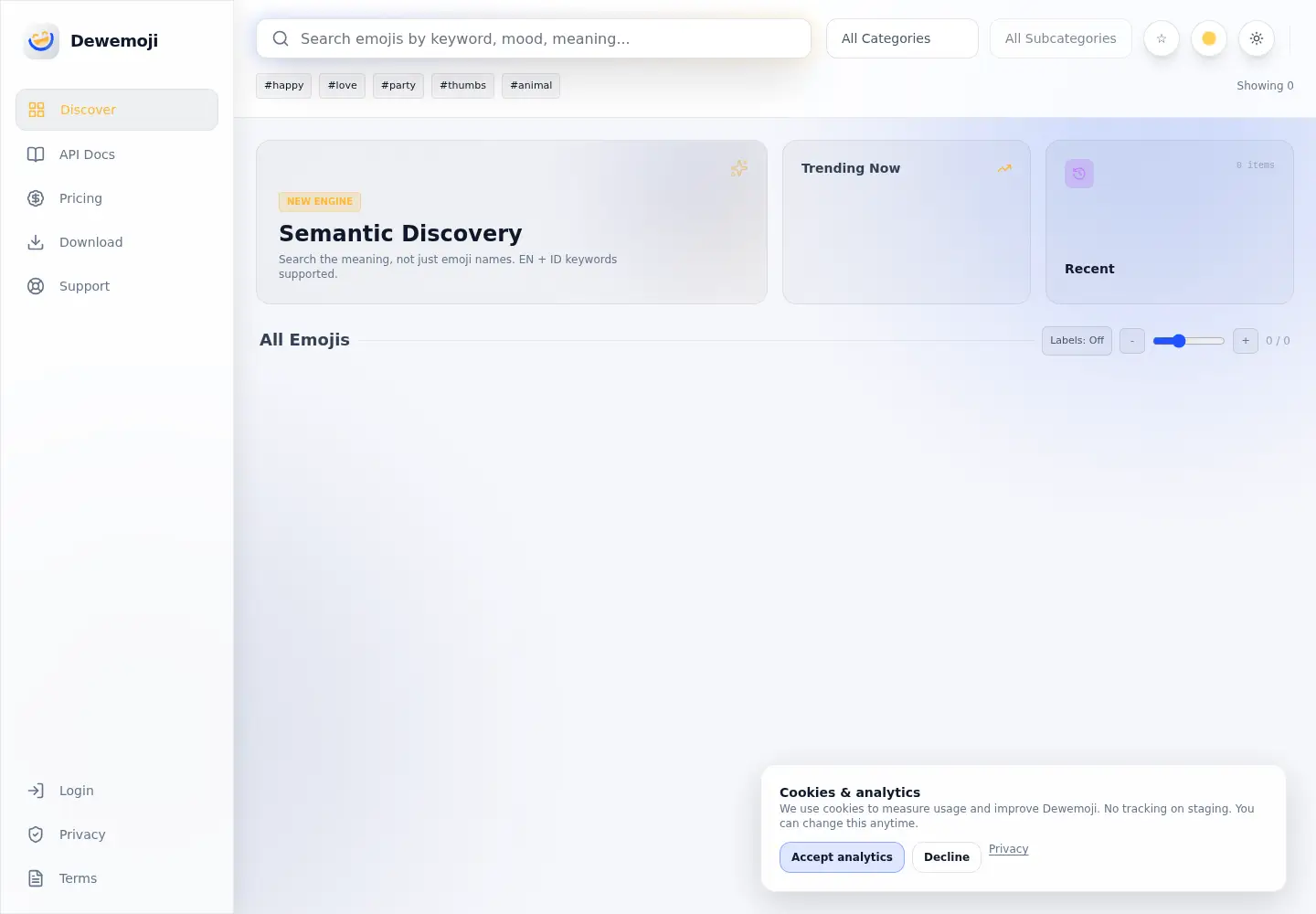
Task: Accept analytics cookies
Action: coord(842,857)
